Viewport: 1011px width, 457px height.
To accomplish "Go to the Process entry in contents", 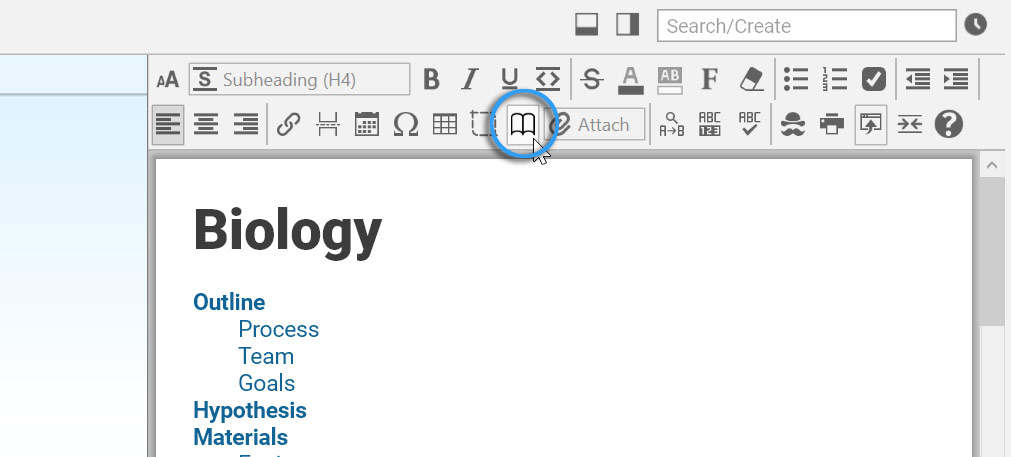I will tap(278, 329).
